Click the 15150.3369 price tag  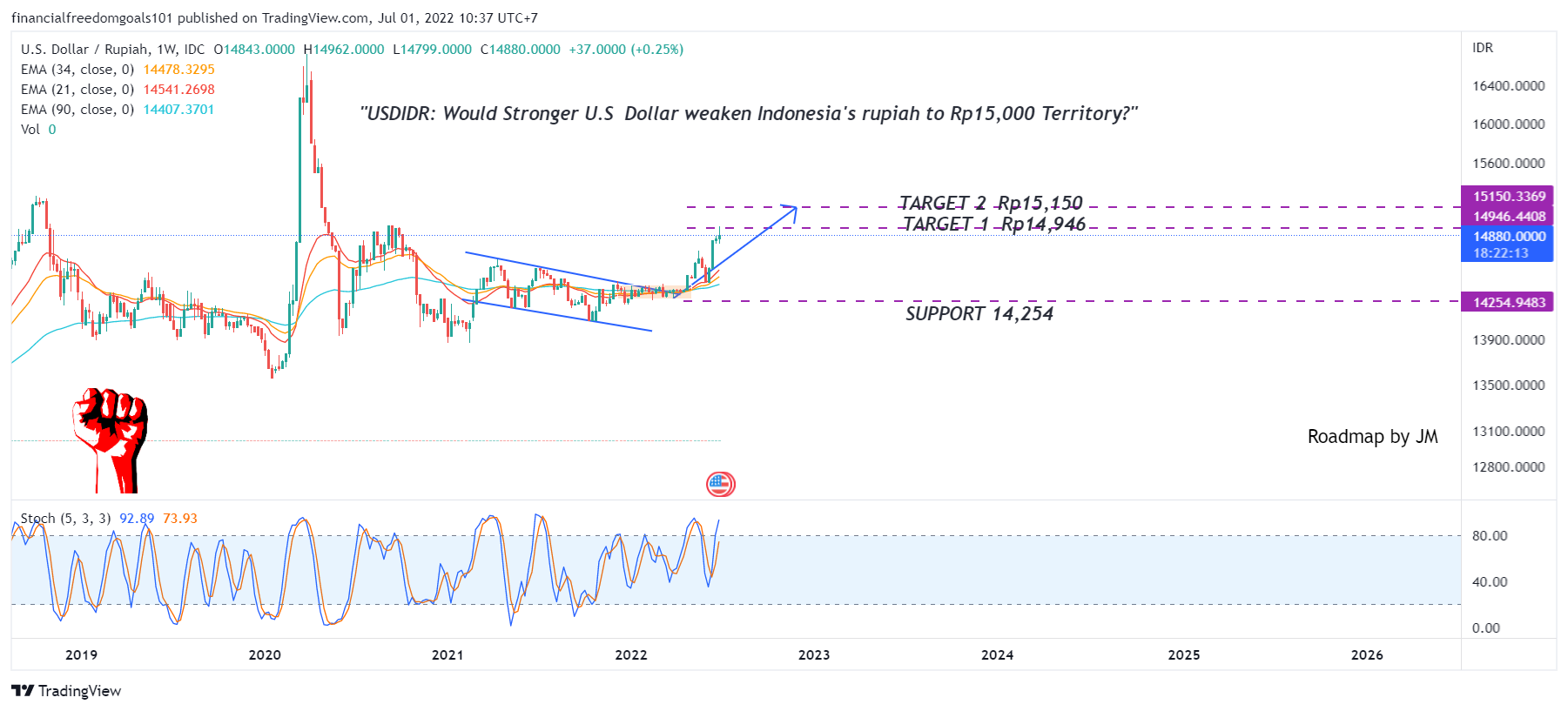1509,197
